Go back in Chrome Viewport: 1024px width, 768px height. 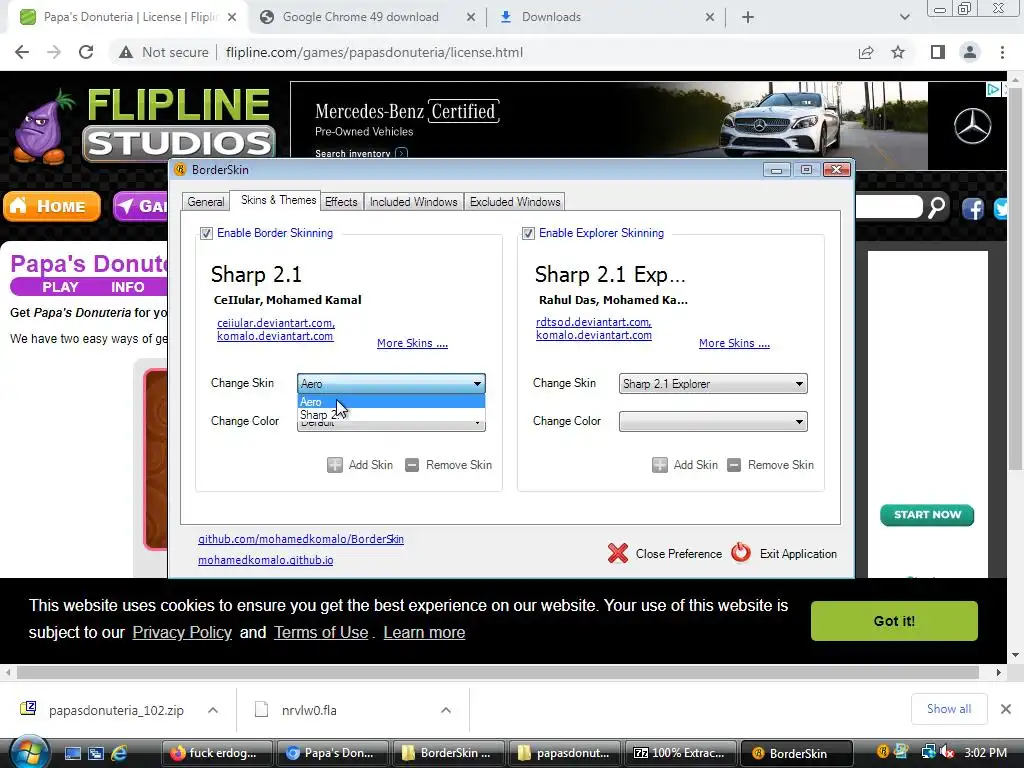[x=22, y=52]
